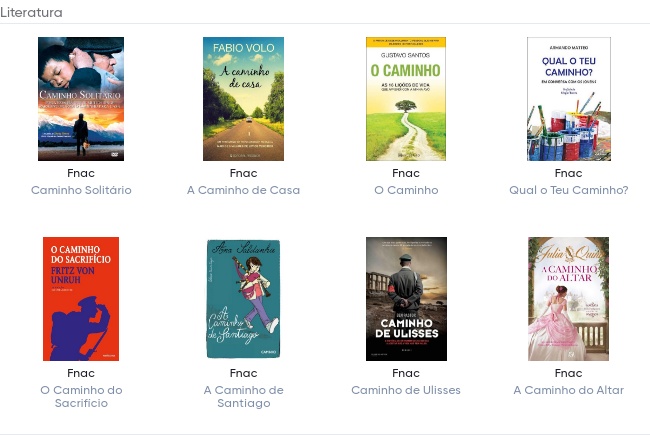Select the Caminho de Ulisses cover image

(x=406, y=299)
